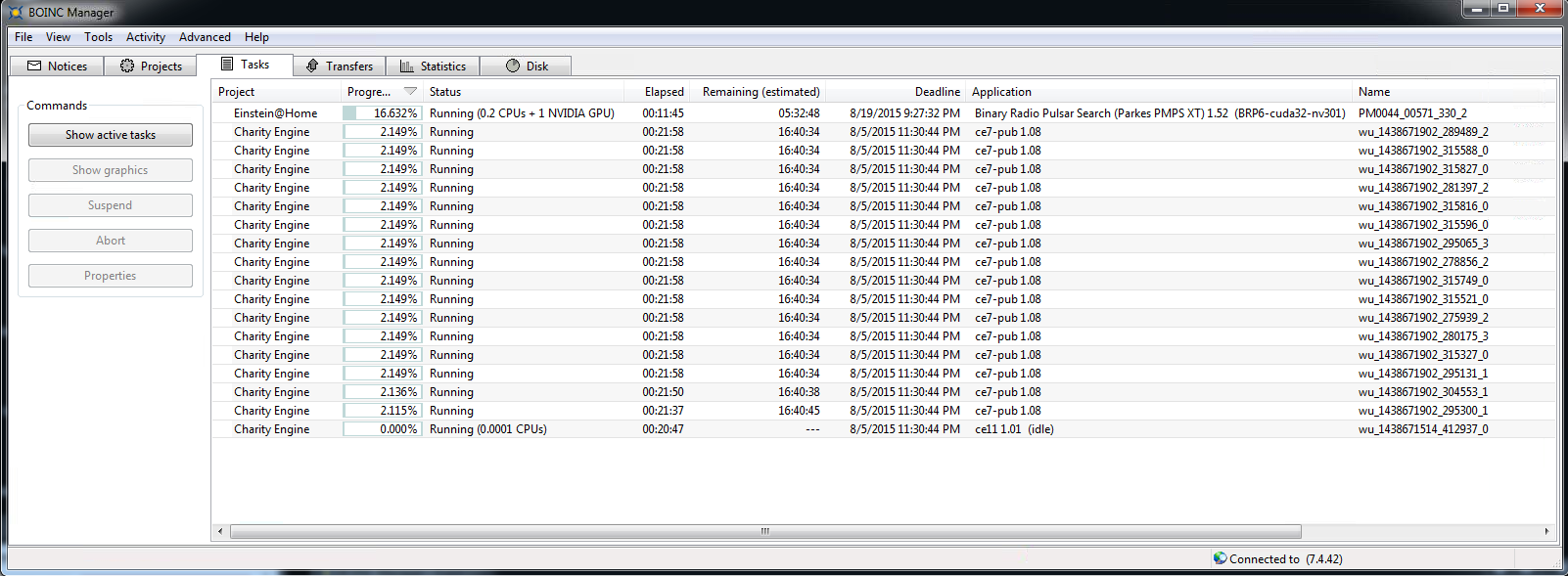Switch to the Statistics tab
1568x576 pixels.
[433, 66]
